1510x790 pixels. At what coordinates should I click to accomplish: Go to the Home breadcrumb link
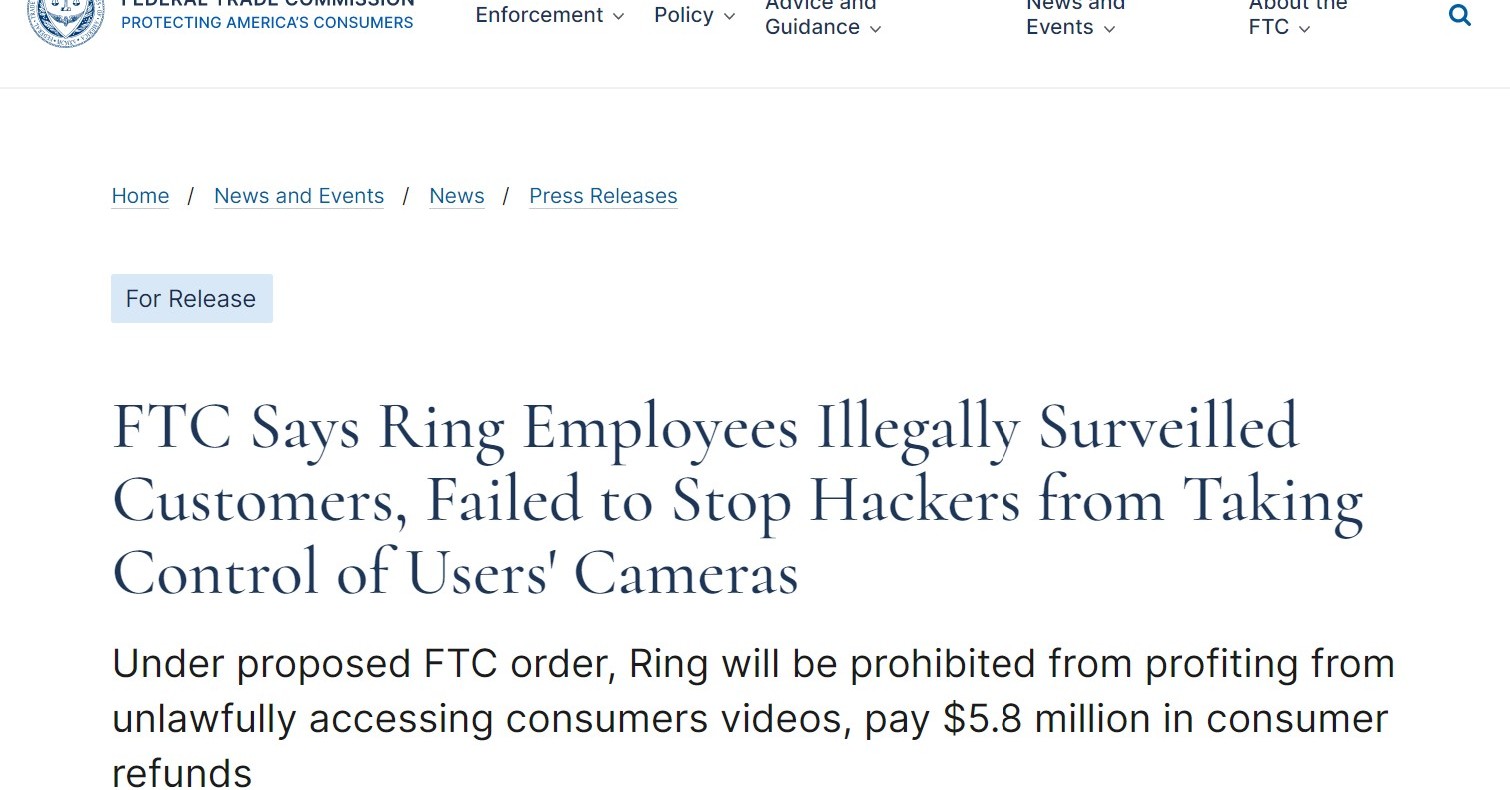coord(140,196)
